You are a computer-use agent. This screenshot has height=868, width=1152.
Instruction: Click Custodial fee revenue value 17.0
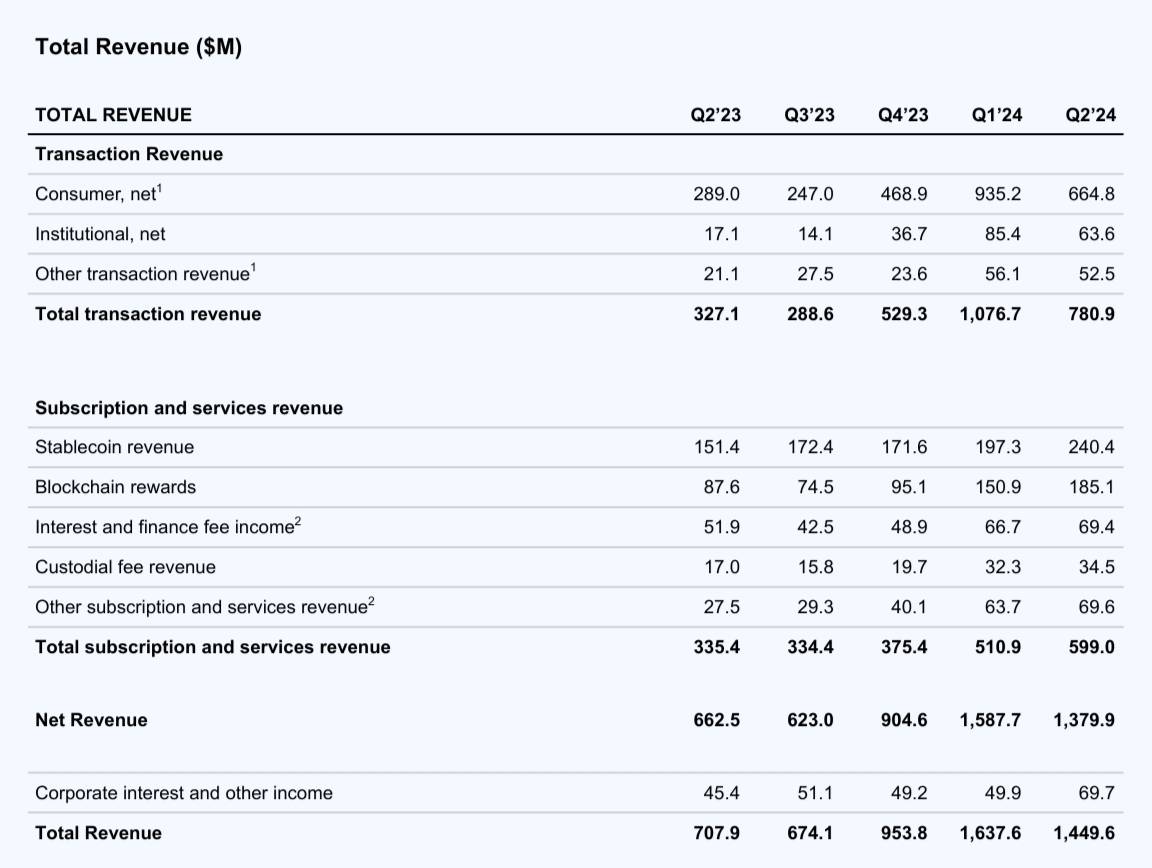click(x=721, y=567)
